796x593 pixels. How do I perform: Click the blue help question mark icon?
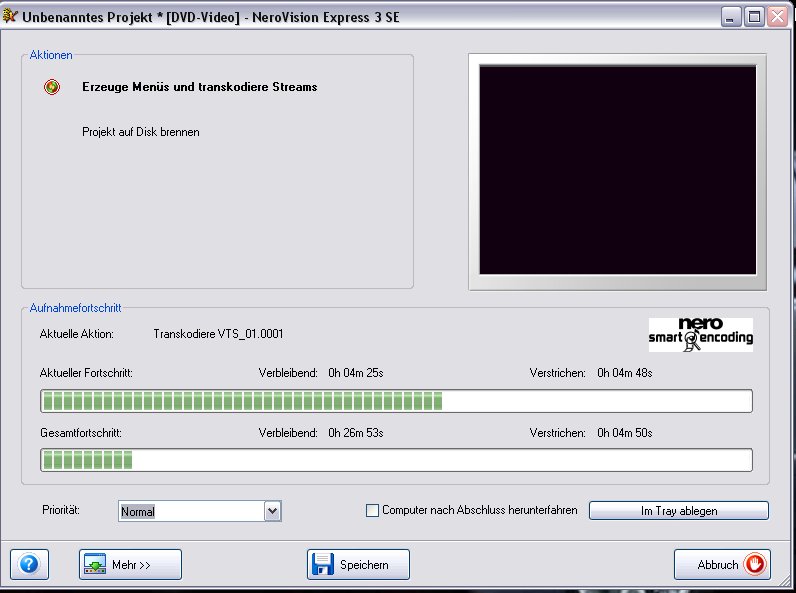click(x=29, y=564)
